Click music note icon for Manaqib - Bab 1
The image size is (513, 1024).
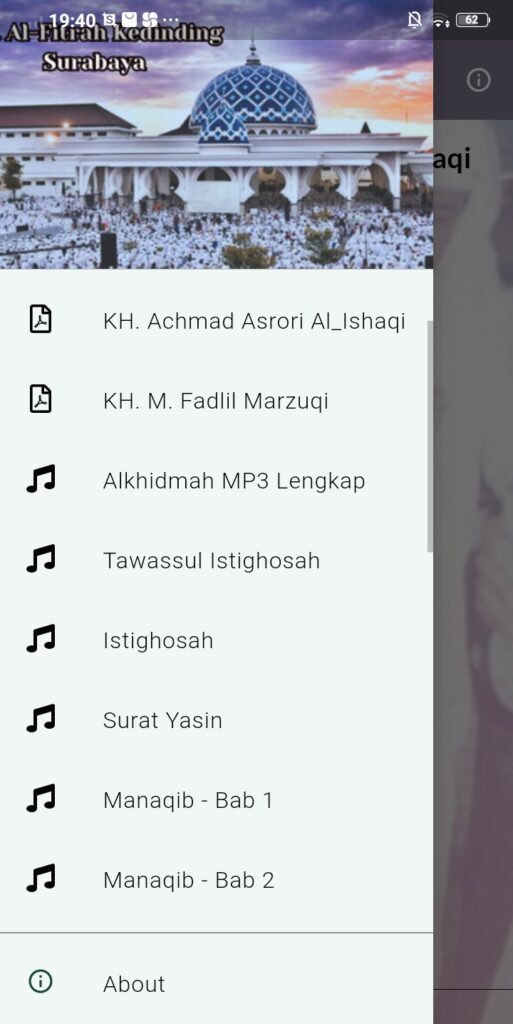[41, 798]
